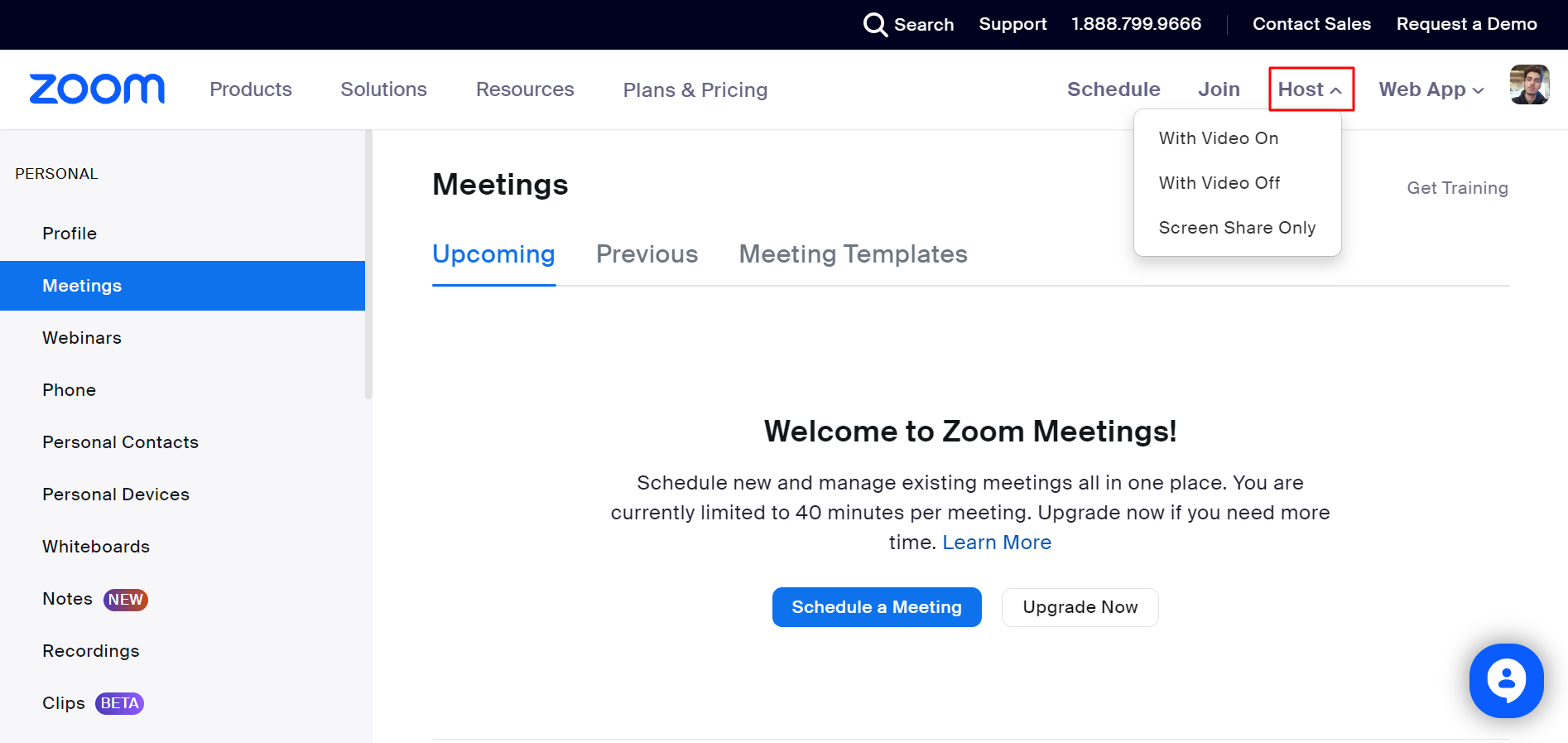
Task: Open the Meeting Templates tab
Action: tap(854, 254)
